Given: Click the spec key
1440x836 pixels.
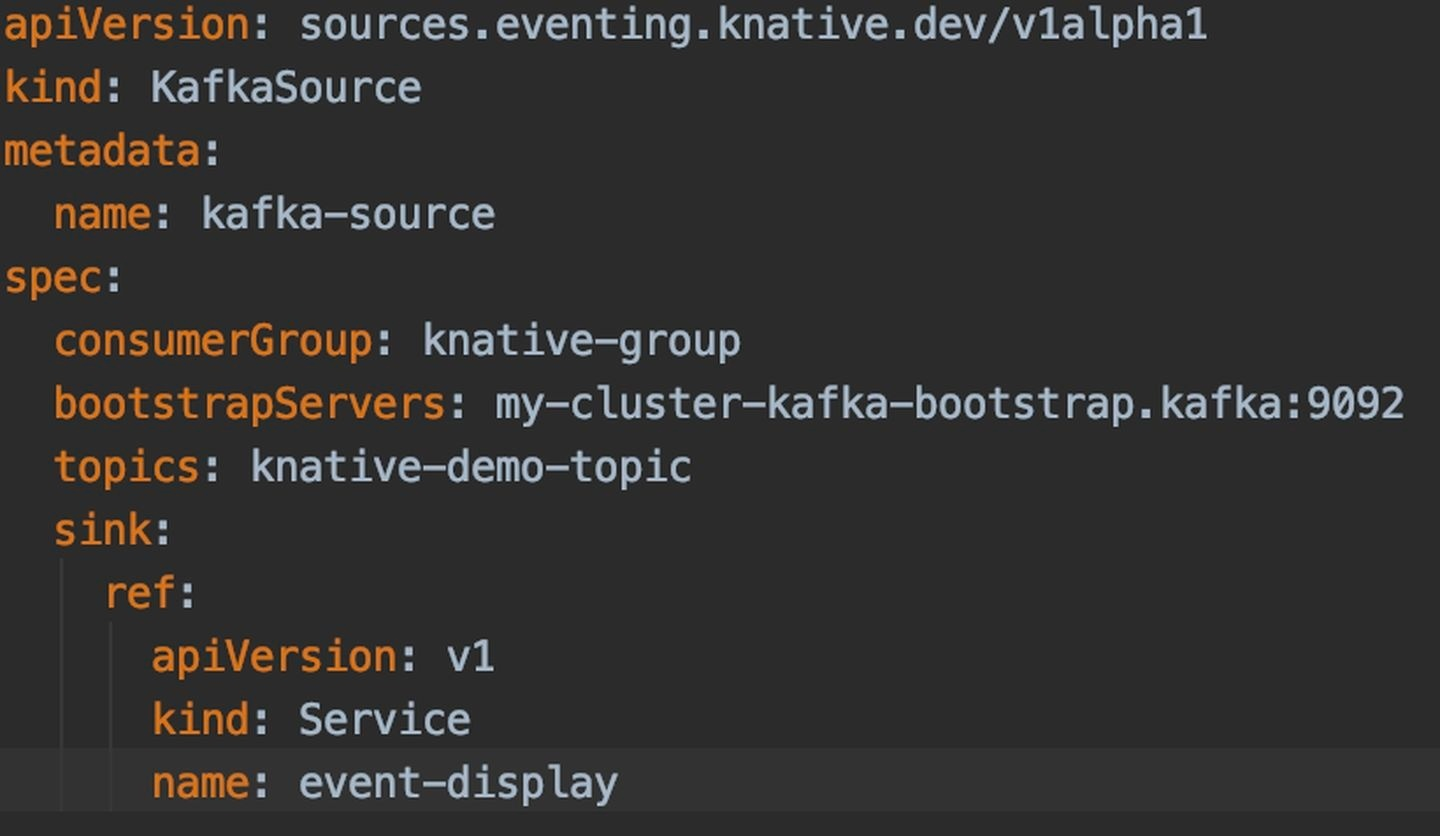Looking at the screenshot, I should (52, 279).
